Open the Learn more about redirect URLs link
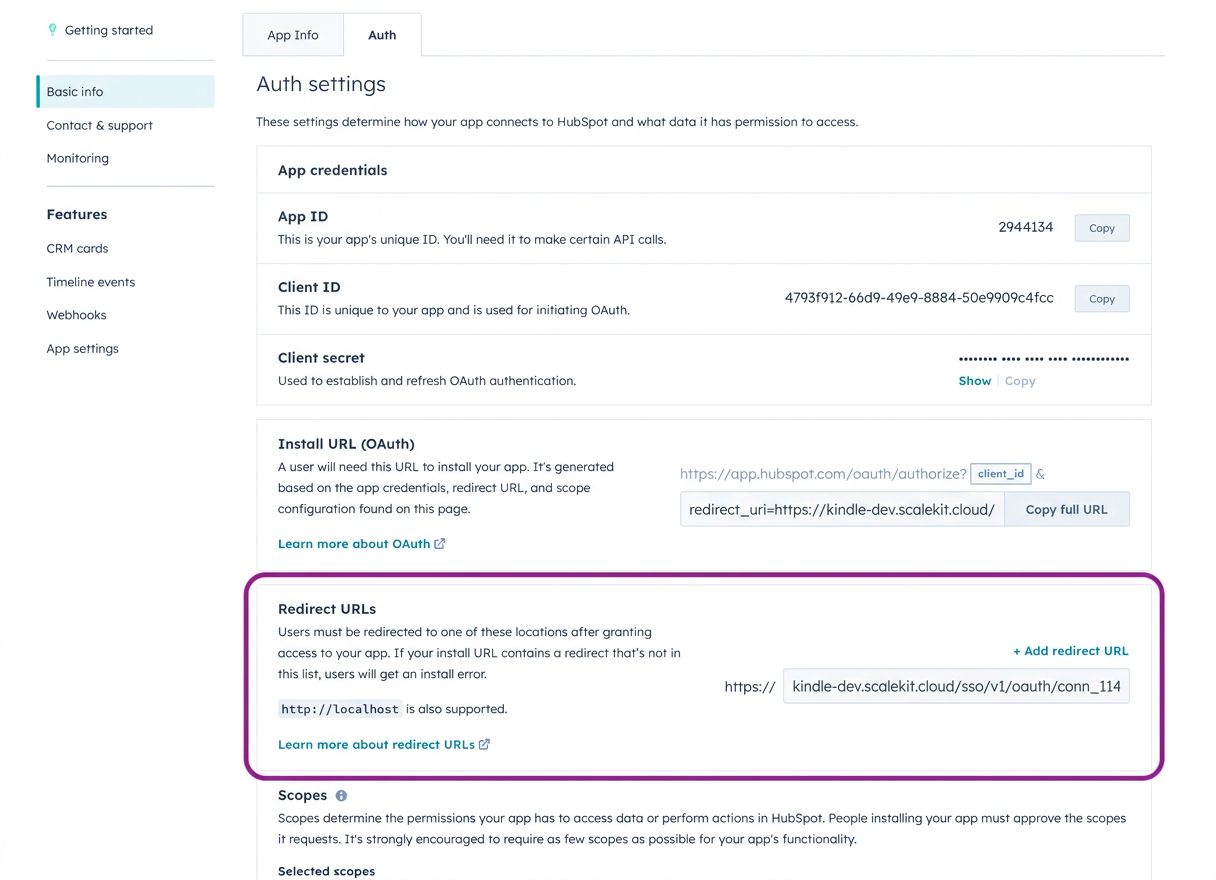Screen dimensions: 1216x880 (x=374, y=744)
